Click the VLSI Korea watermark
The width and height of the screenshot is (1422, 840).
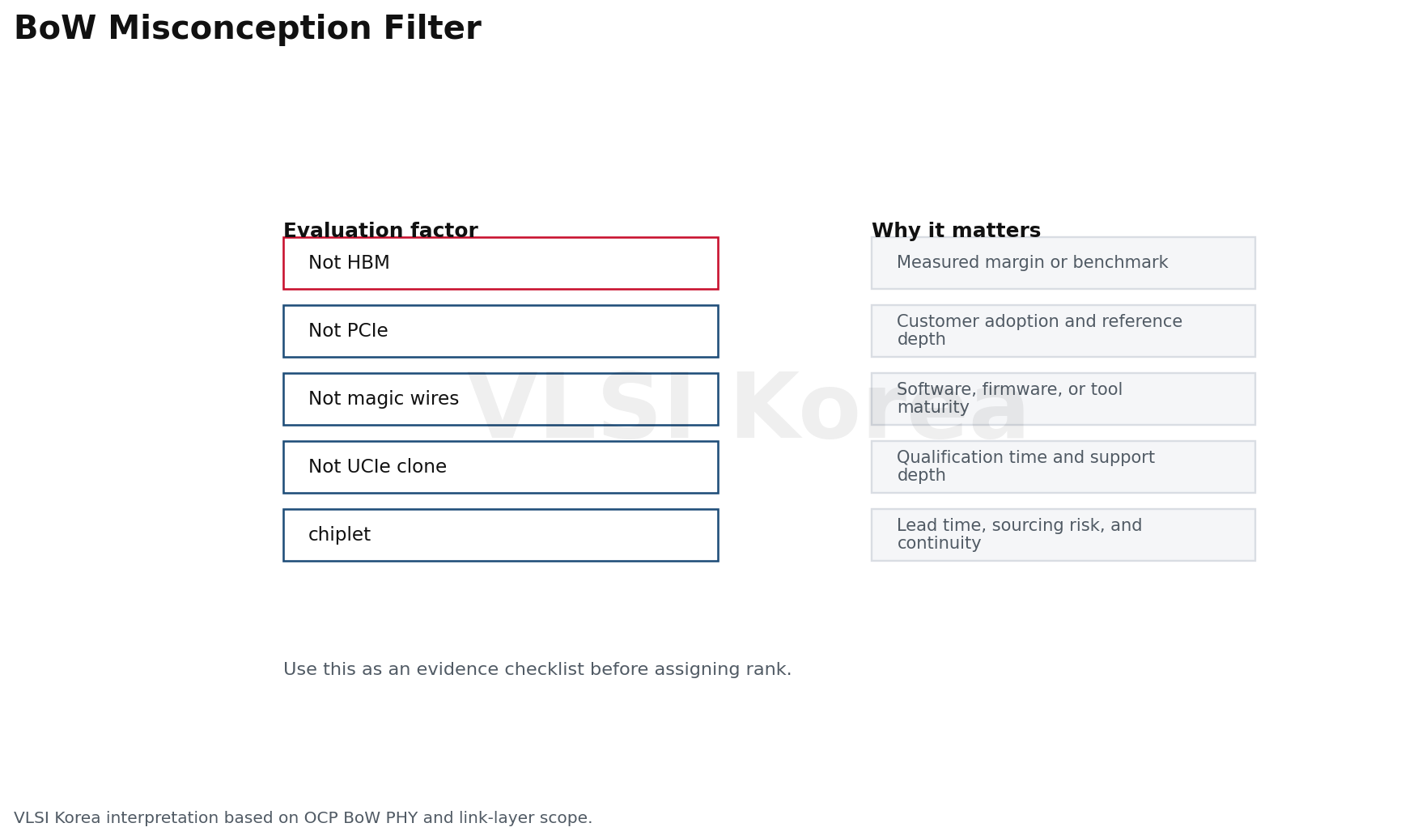coord(747,409)
